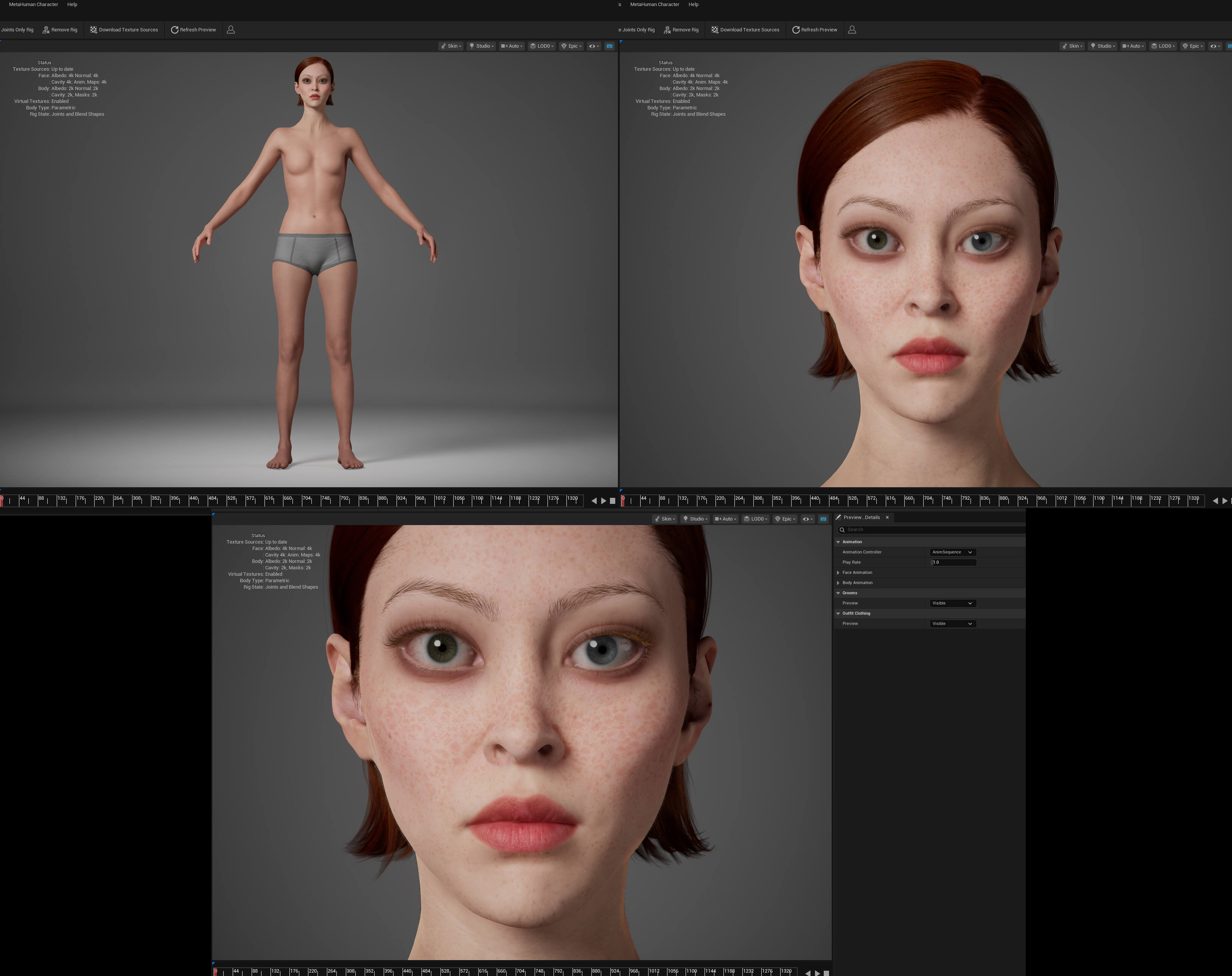Click frame 660 on the full-body viewport timeline
Image resolution: width=1232 pixels, height=976 pixels.
tap(288, 499)
